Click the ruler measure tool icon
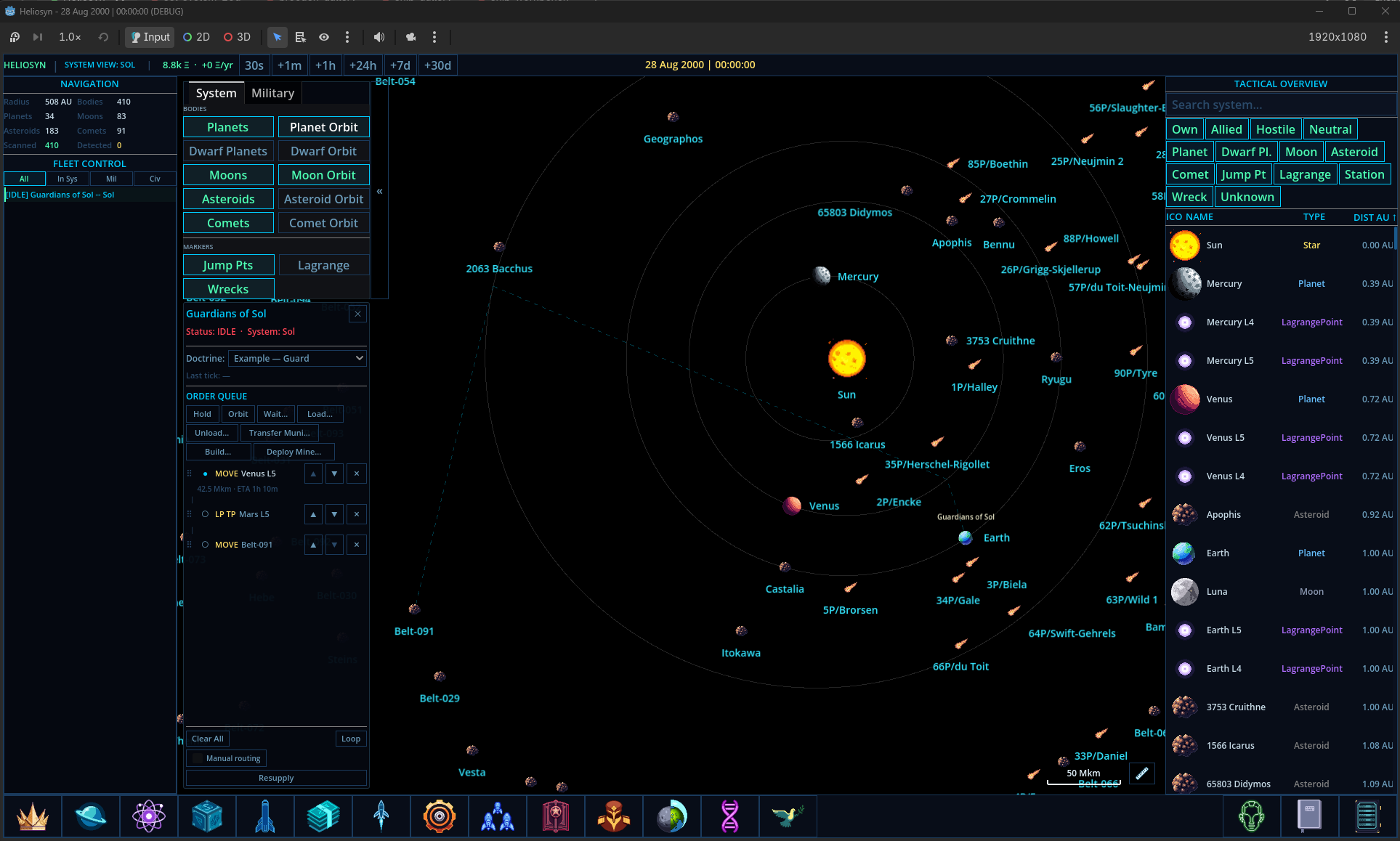1400x841 pixels. point(1142,773)
